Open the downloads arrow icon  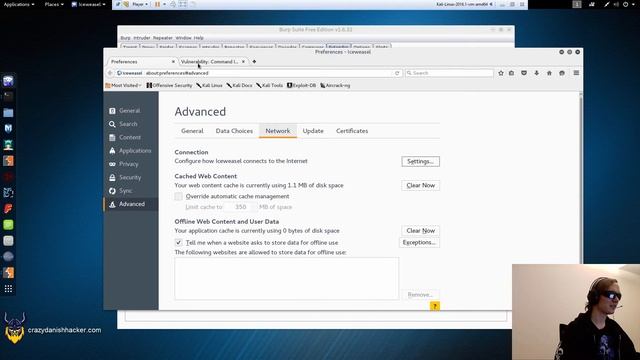tap(537, 73)
